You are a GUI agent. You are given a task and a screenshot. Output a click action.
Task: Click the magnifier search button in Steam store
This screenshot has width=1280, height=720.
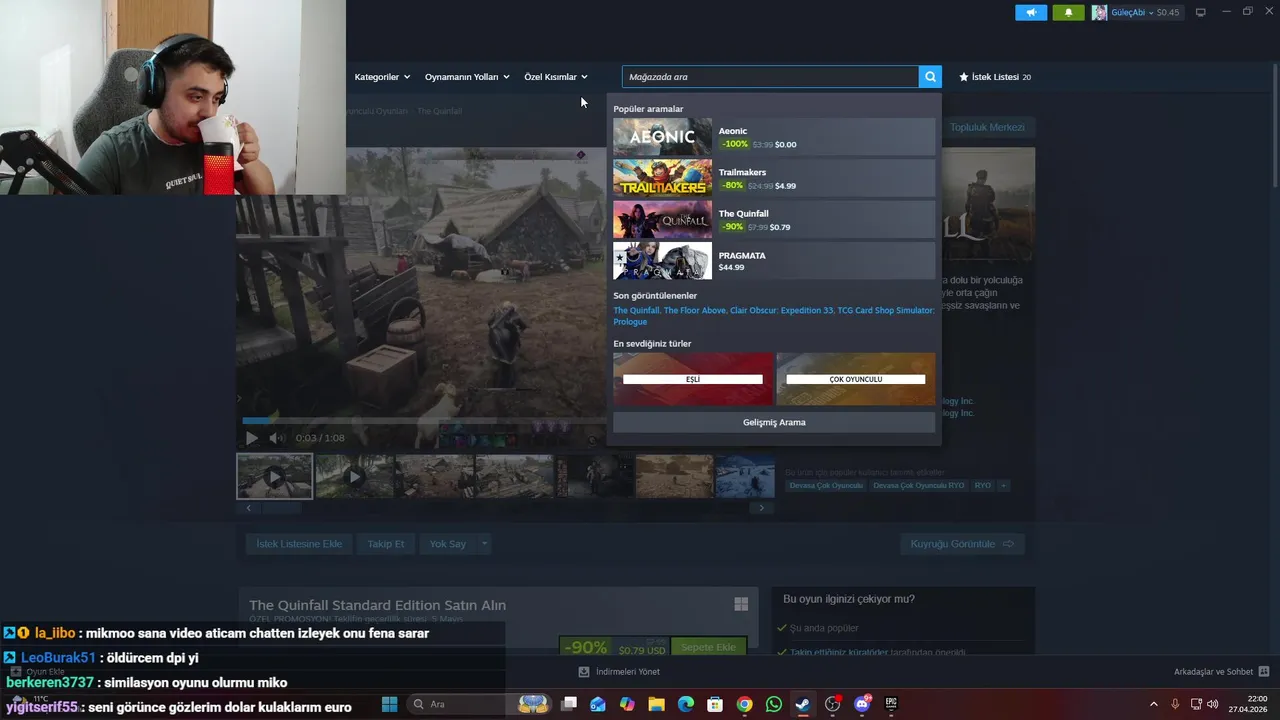(x=930, y=77)
